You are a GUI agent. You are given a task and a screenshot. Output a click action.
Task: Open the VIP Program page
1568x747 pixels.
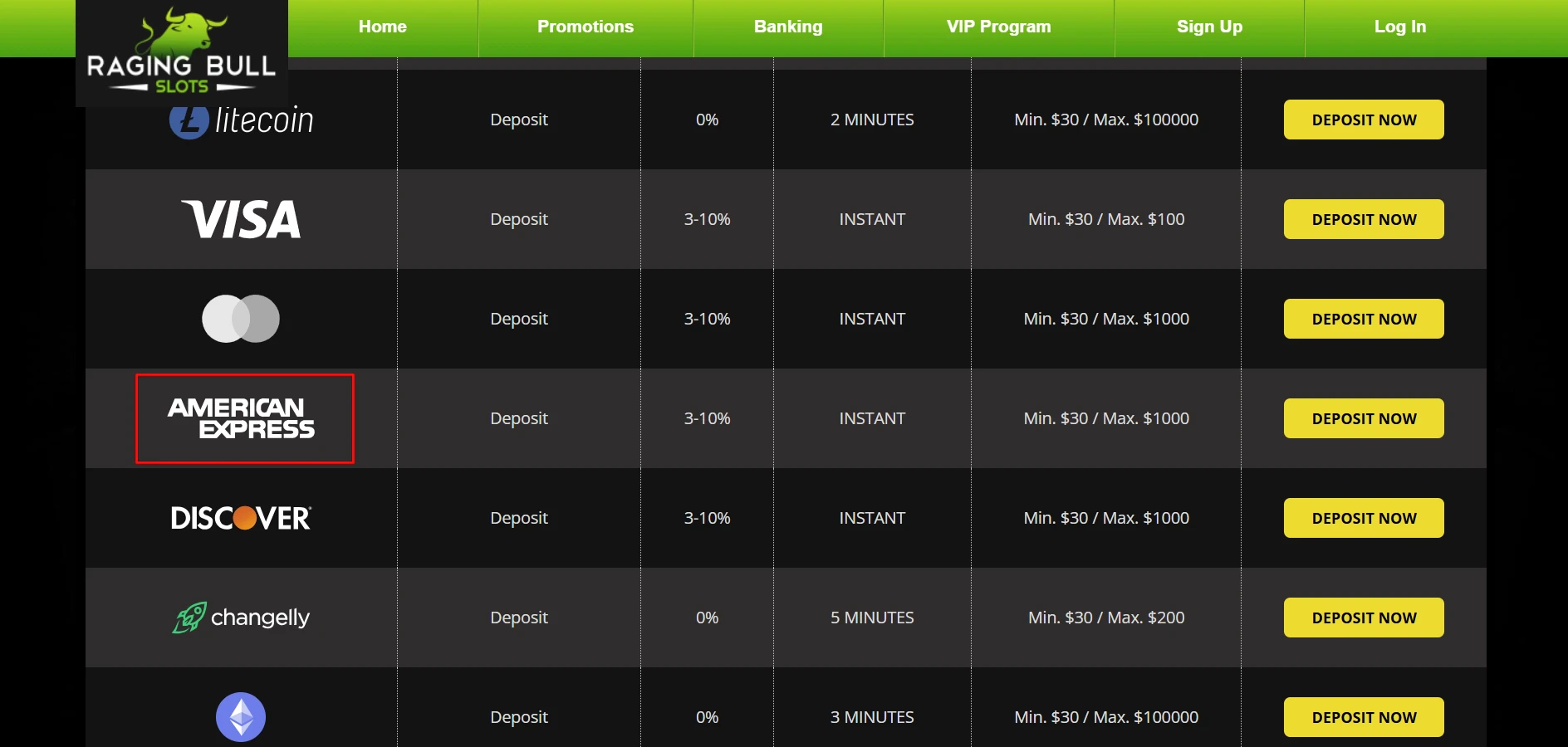pos(999,27)
